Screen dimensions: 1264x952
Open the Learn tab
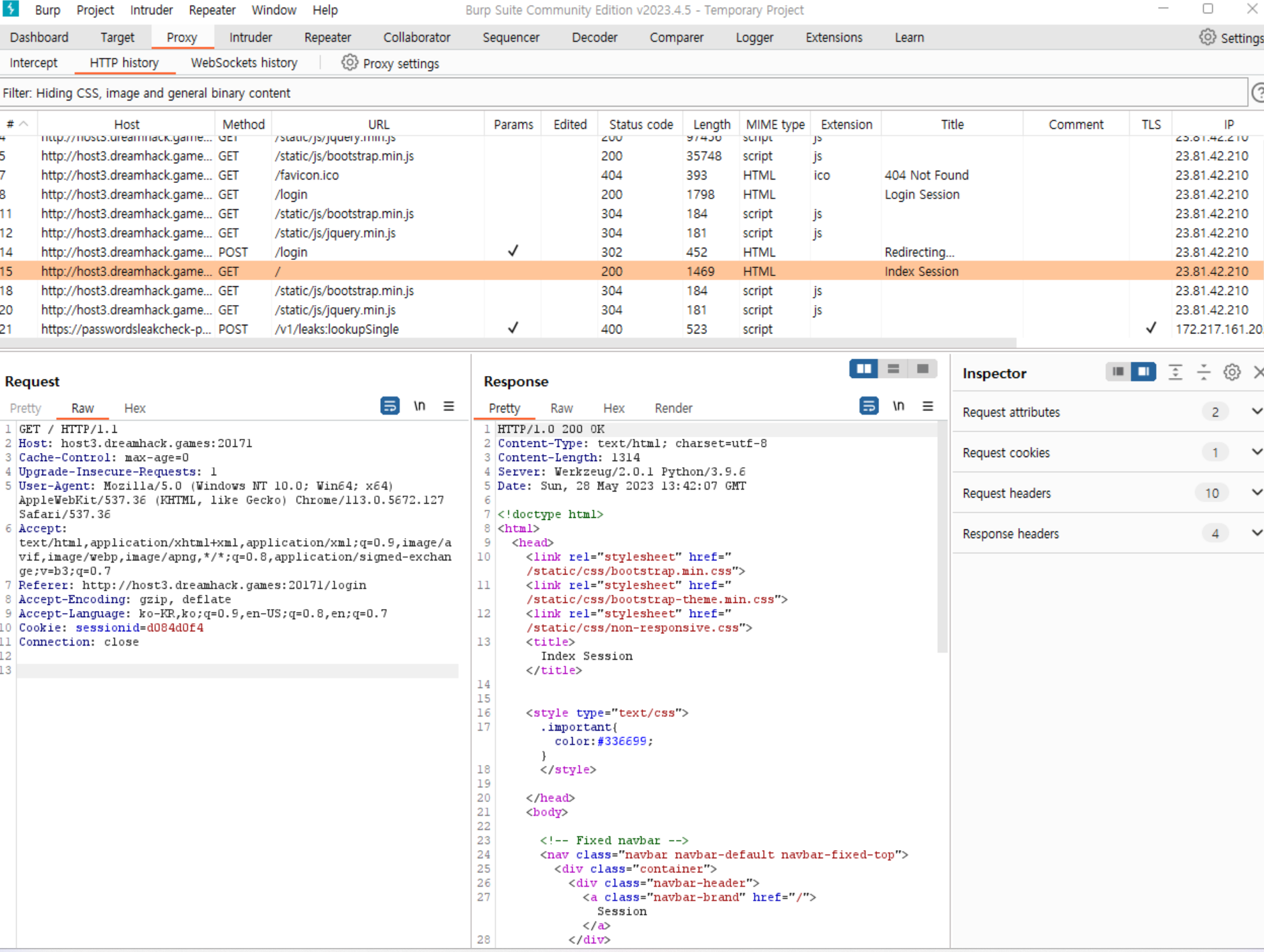tap(909, 37)
